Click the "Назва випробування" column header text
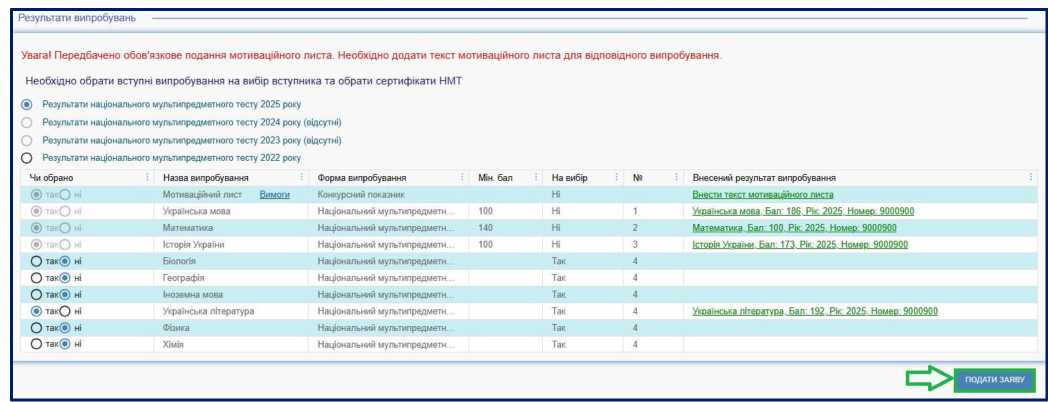The image size is (1048, 402). click(207, 178)
